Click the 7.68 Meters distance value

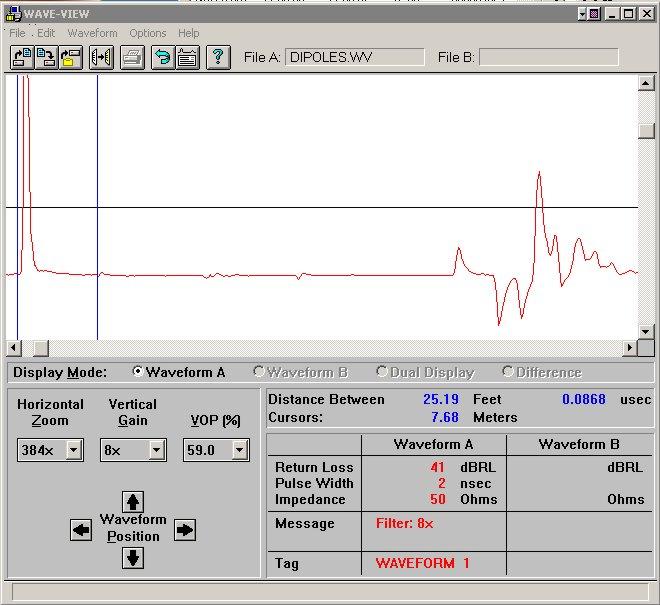point(445,417)
